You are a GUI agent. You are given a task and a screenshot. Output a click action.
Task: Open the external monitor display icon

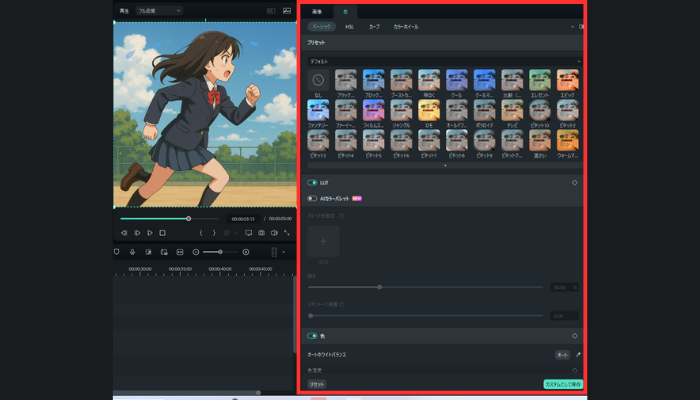pos(249,233)
